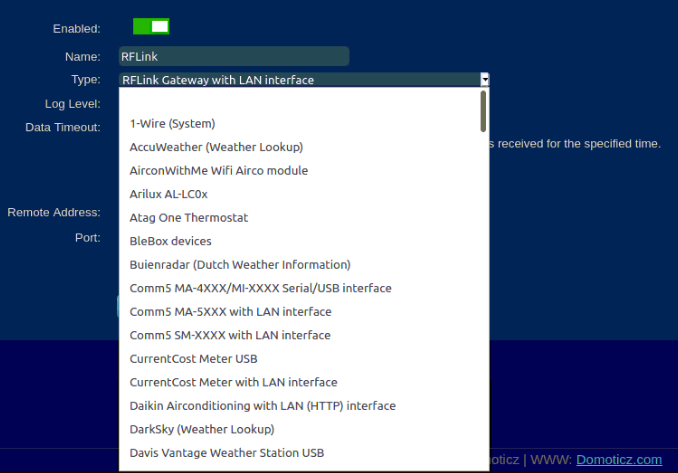The height and width of the screenshot is (473, 678).
Task: Choose DarkSky (Weather Lookup) entry
Action: [x=304, y=429]
